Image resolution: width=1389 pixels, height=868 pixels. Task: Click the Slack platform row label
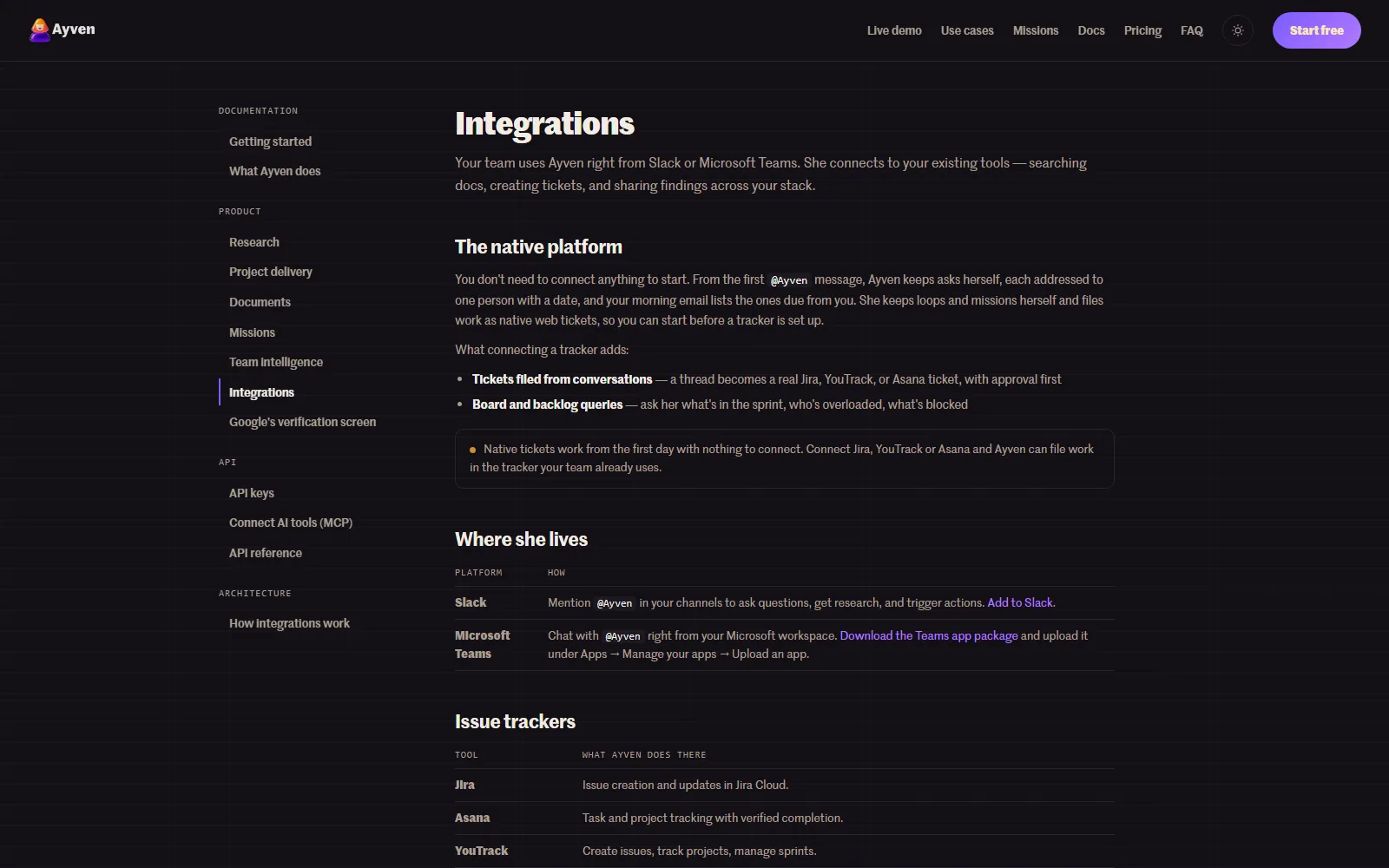[471, 602]
